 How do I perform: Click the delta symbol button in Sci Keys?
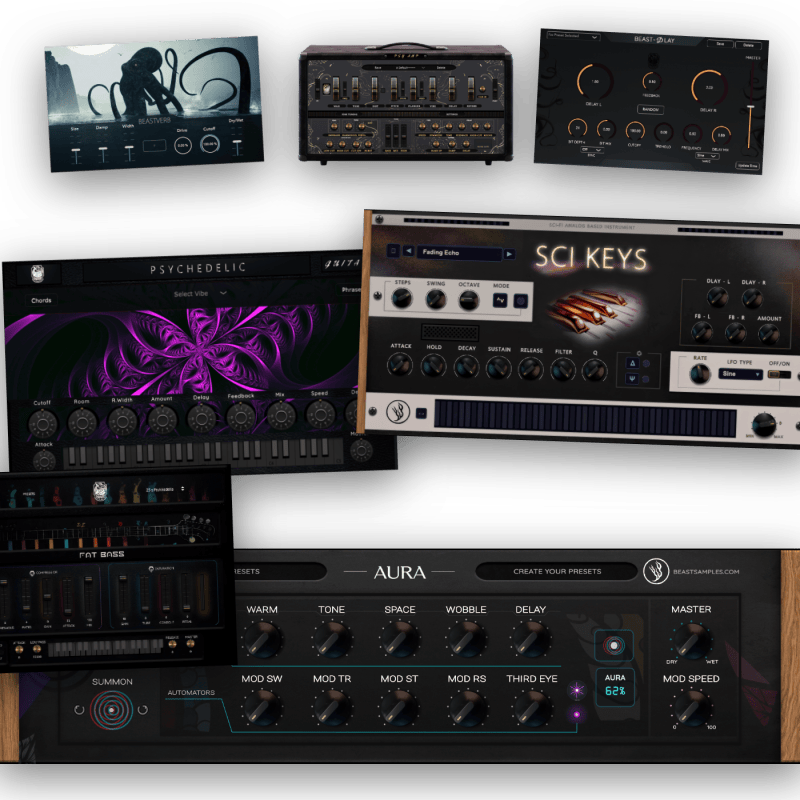tap(633, 363)
